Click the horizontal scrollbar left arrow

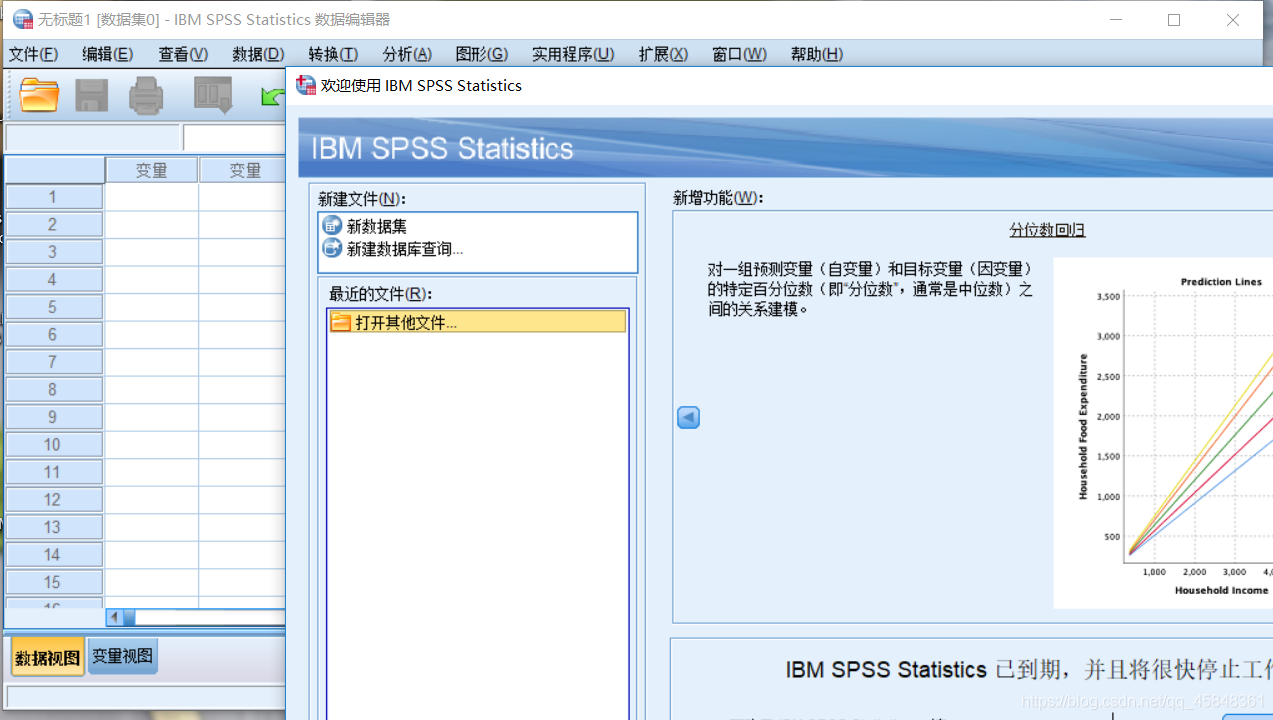(x=115, y=618)
